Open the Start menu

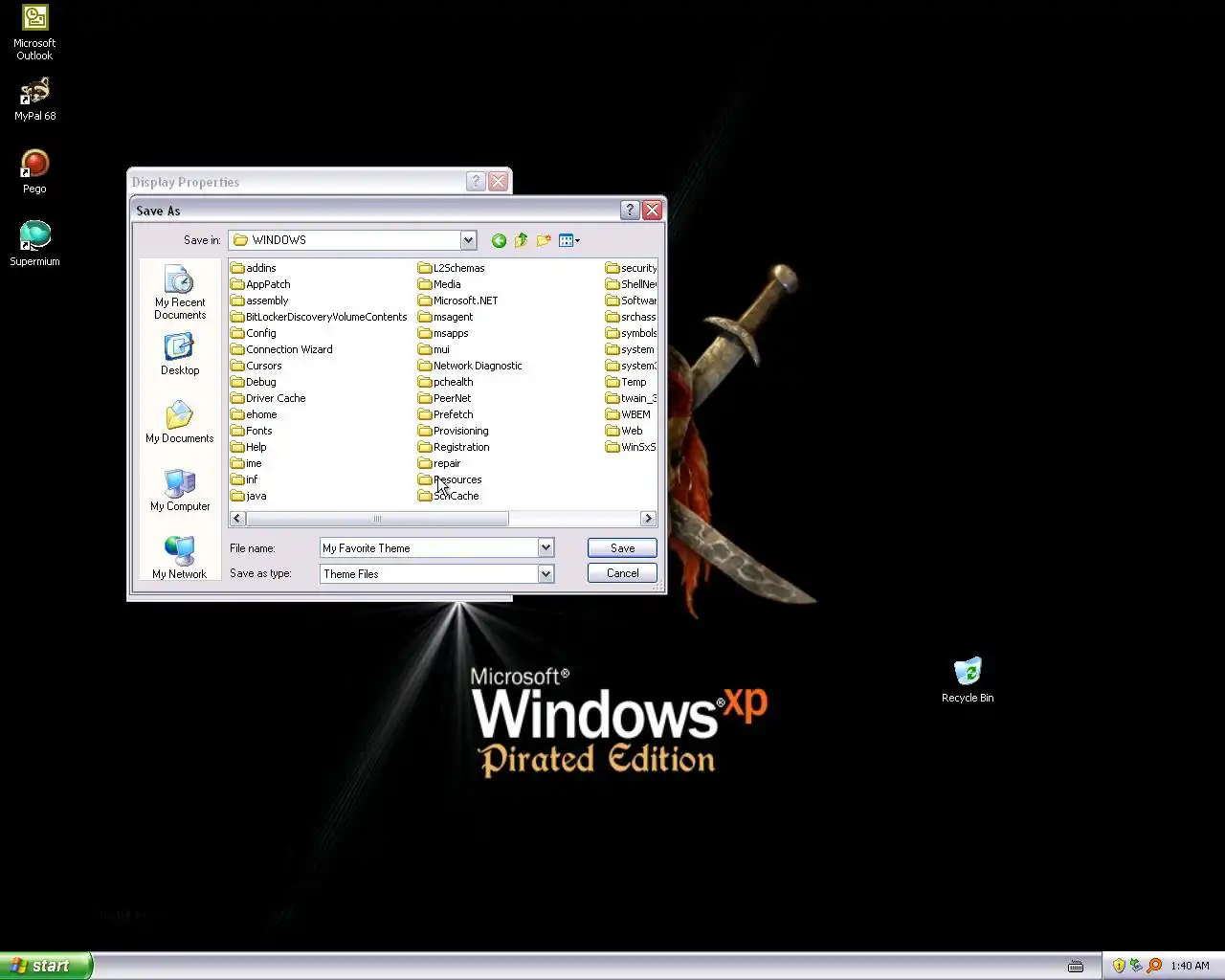[x=46, y=966]
